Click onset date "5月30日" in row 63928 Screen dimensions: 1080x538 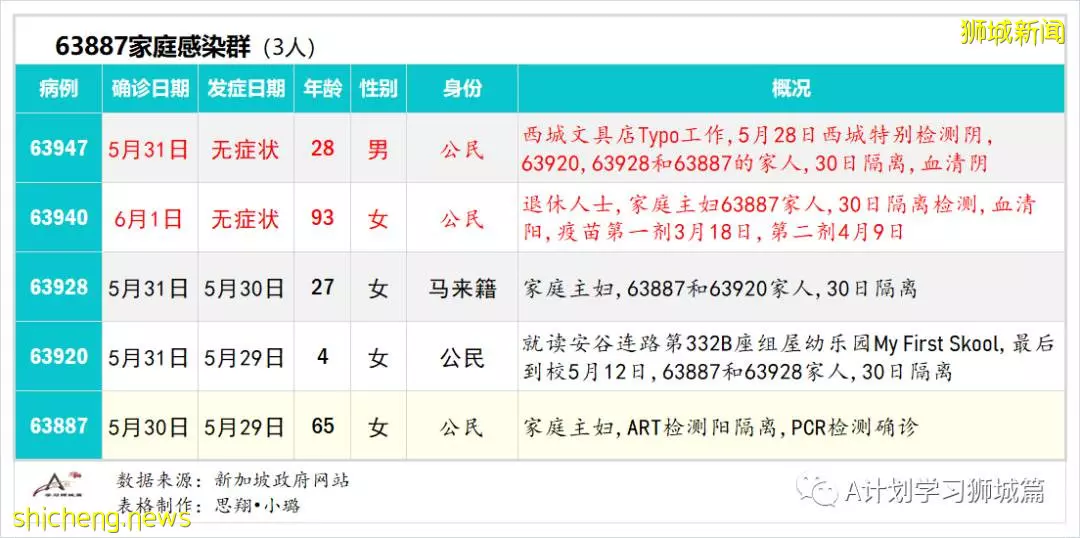point(245,288)
